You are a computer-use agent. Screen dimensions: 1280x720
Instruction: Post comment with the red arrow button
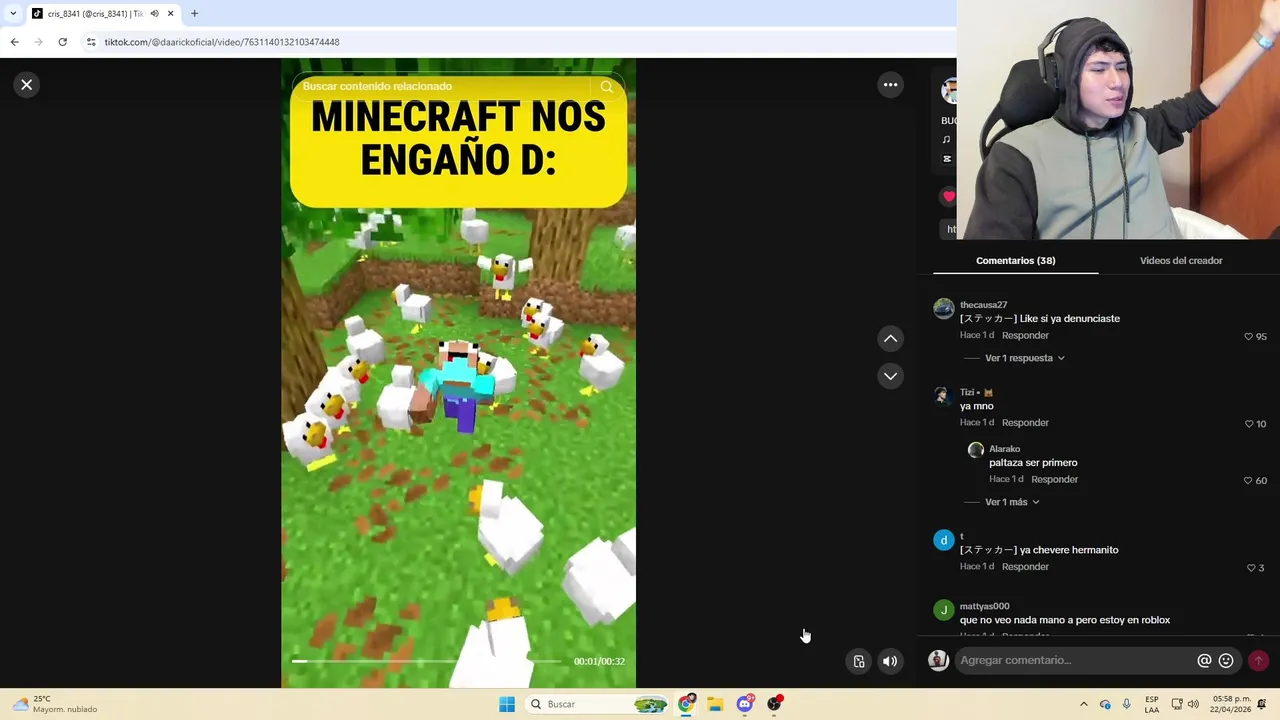1258,661
